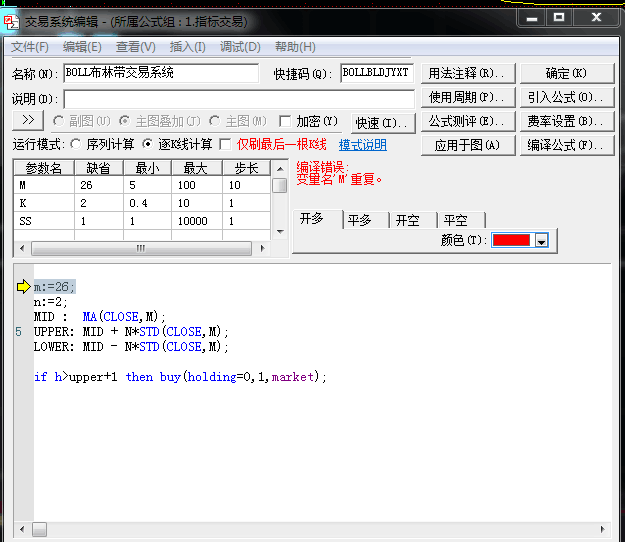Click the 步长 column header
Image resolution: width=625 pixels, height=542 pixels.
246,168
